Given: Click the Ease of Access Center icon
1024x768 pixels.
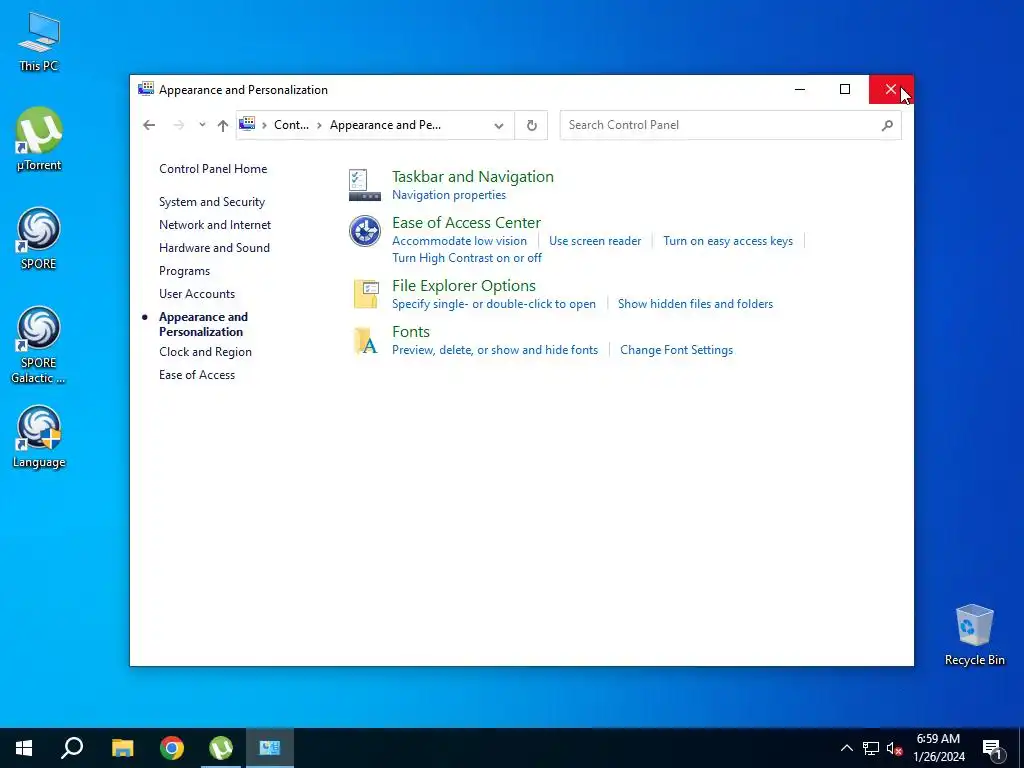Looking at the screenshot, I should (x=364, y=231).
